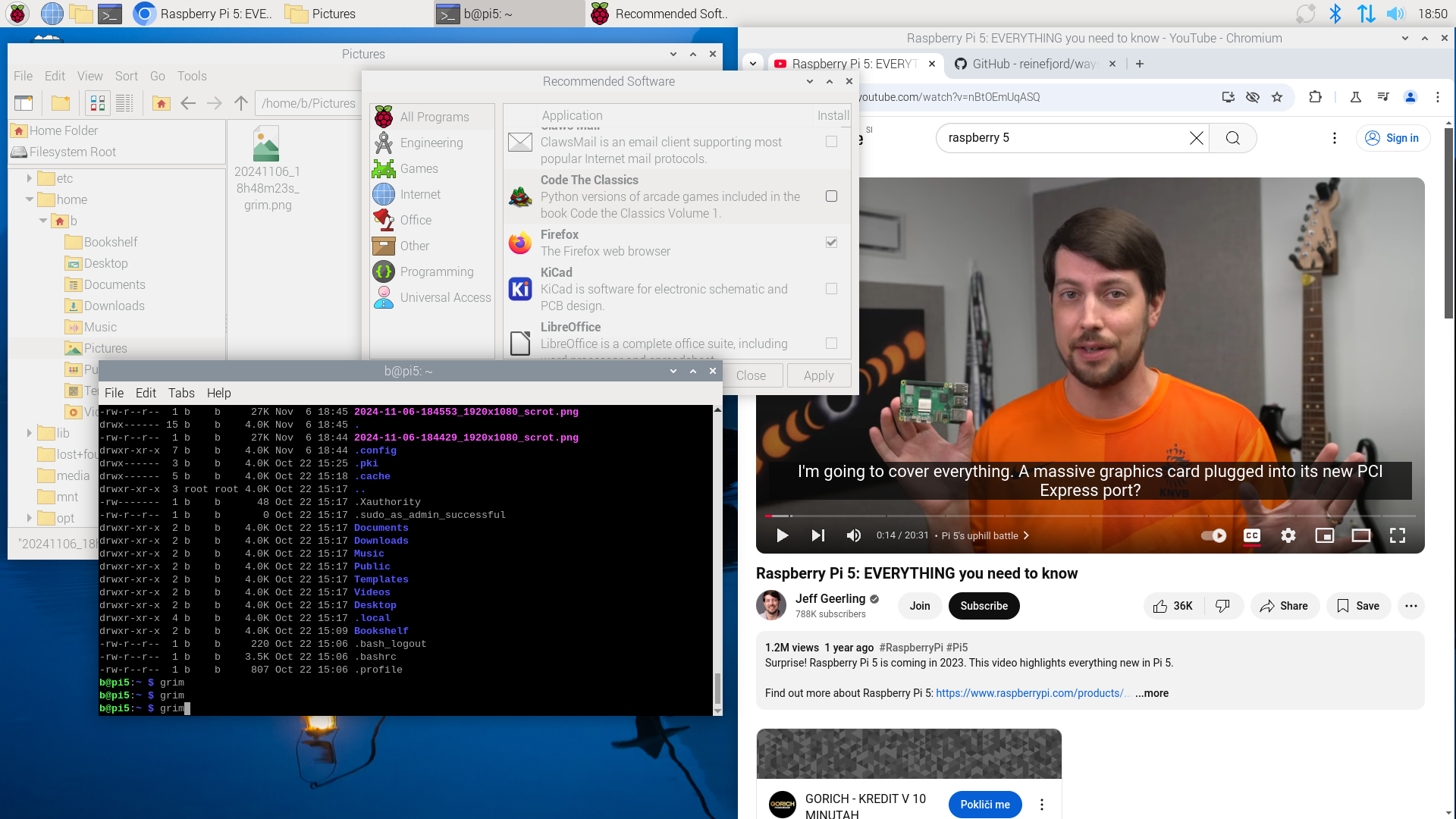Open the Raspberry Pi main menu
This screenshot has height=819, width=1456.
[17, 14]
